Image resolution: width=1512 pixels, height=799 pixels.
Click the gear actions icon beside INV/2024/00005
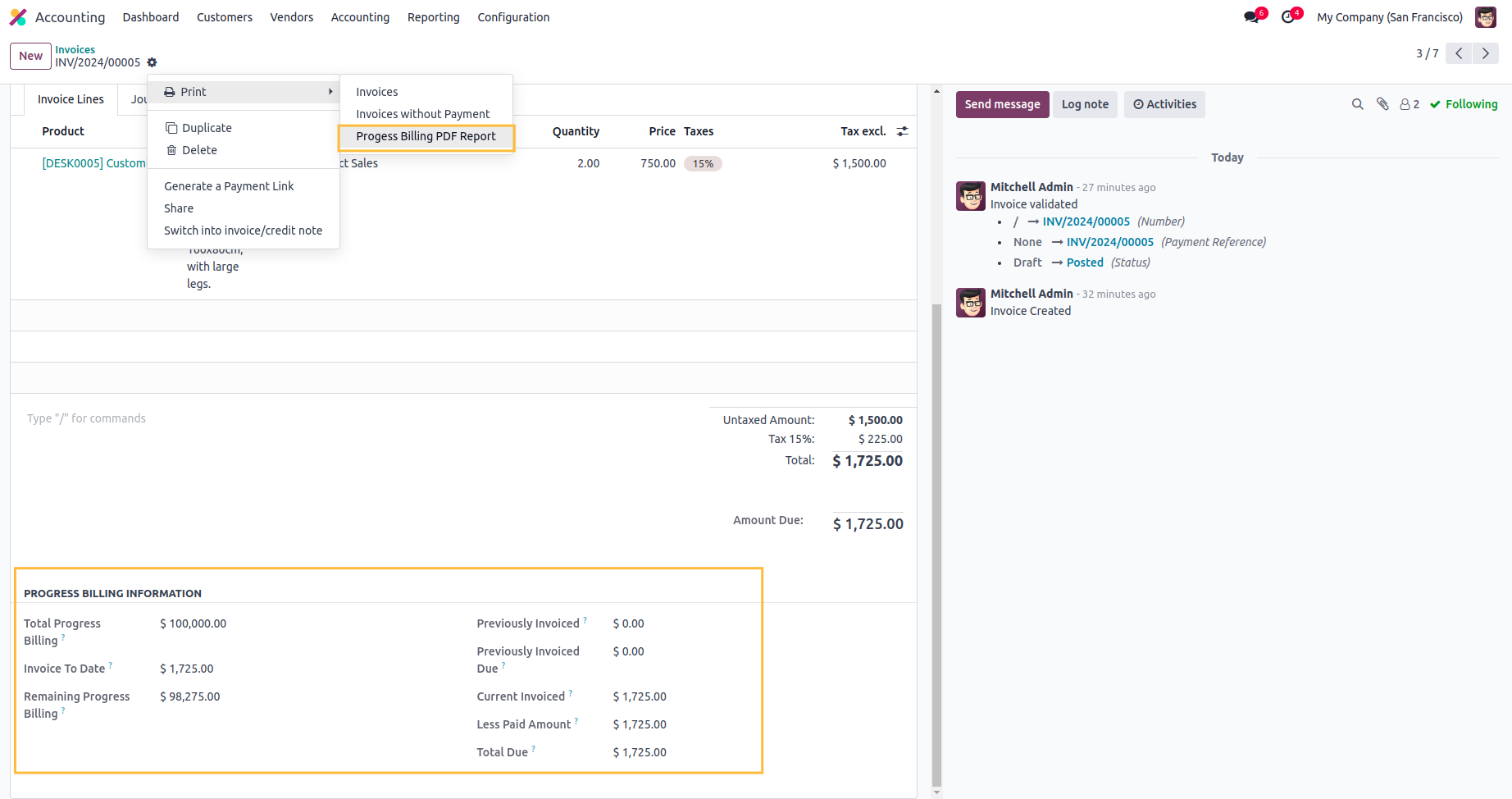pyautogui.click(x=152, y=62)
